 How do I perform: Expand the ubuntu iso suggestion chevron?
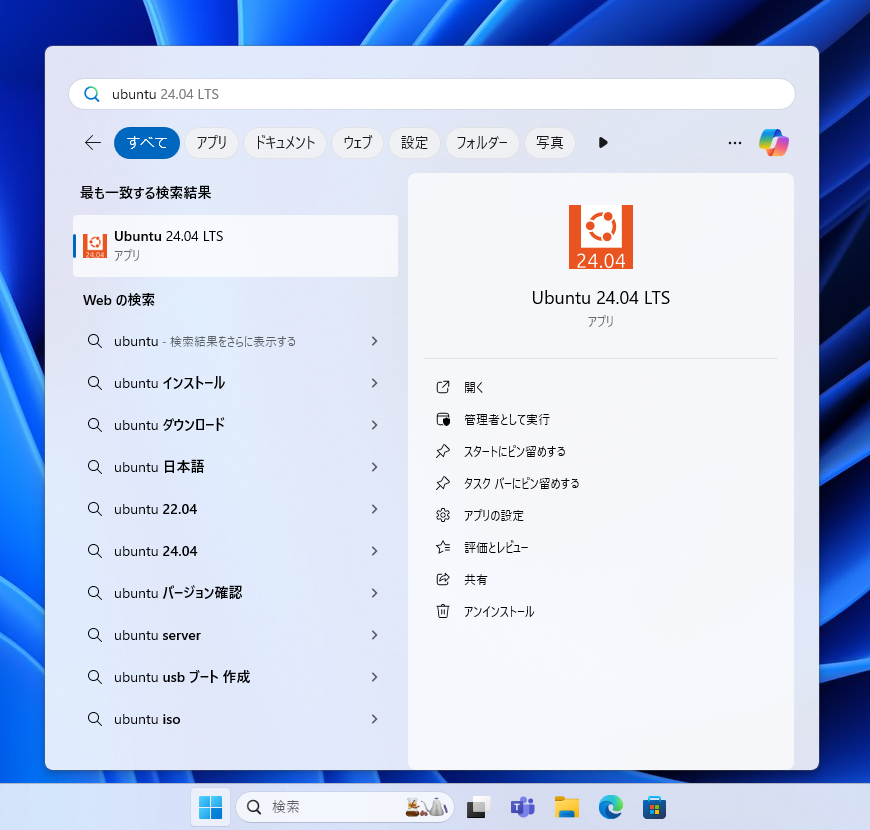pyautogui.click(x=375, y=719)
